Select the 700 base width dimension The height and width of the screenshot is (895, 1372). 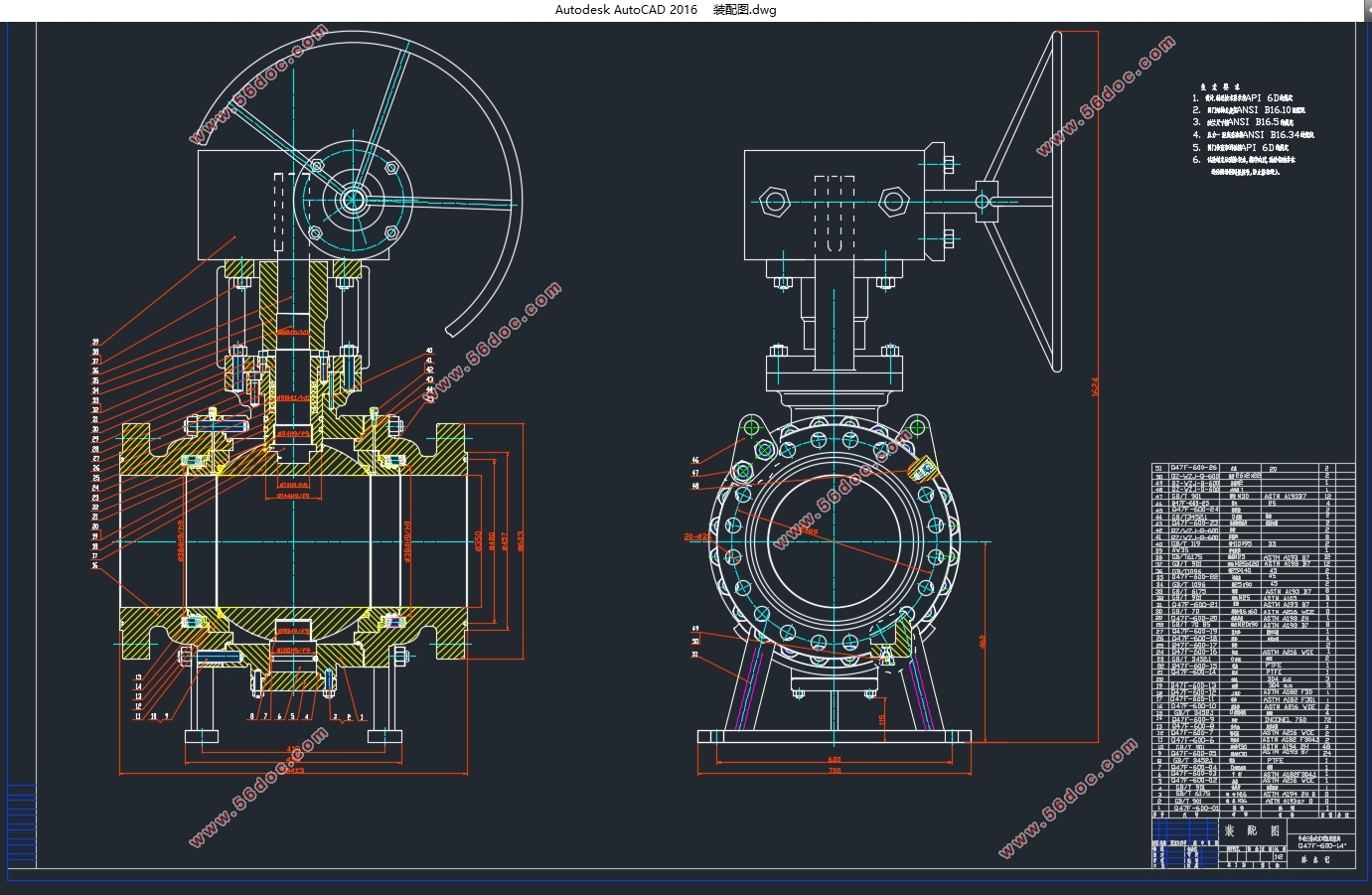click(x=835, y=771)
